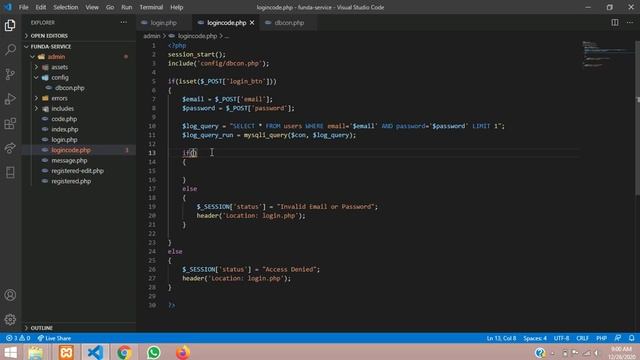Image resolution: width=640 pixels, height=360 pixels.
Task: Open the Run and Debug view icon
Action: coord(10,99)
